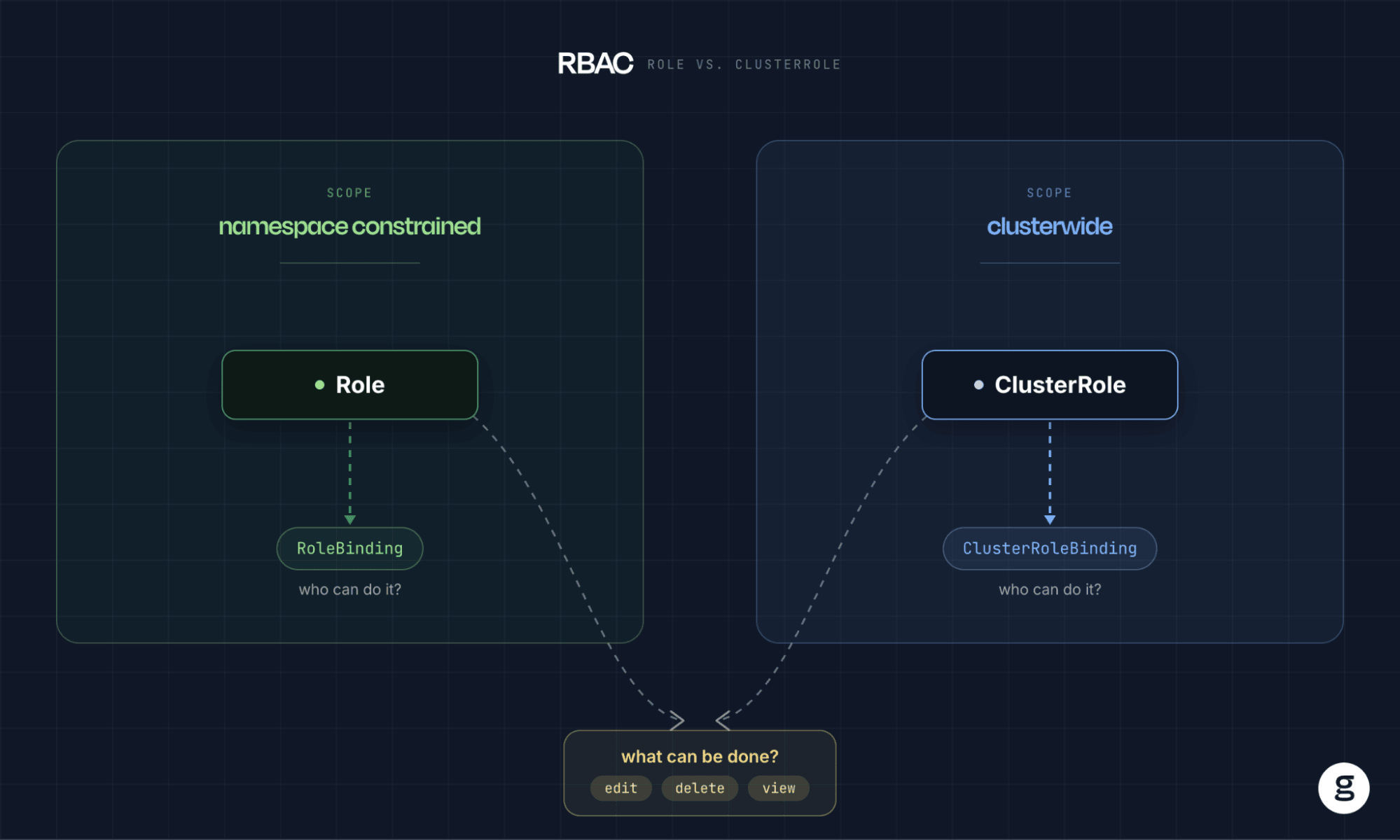Click the ClusterRole node box
This screenshot has width=1400, height=840.
coord(1050,385)
